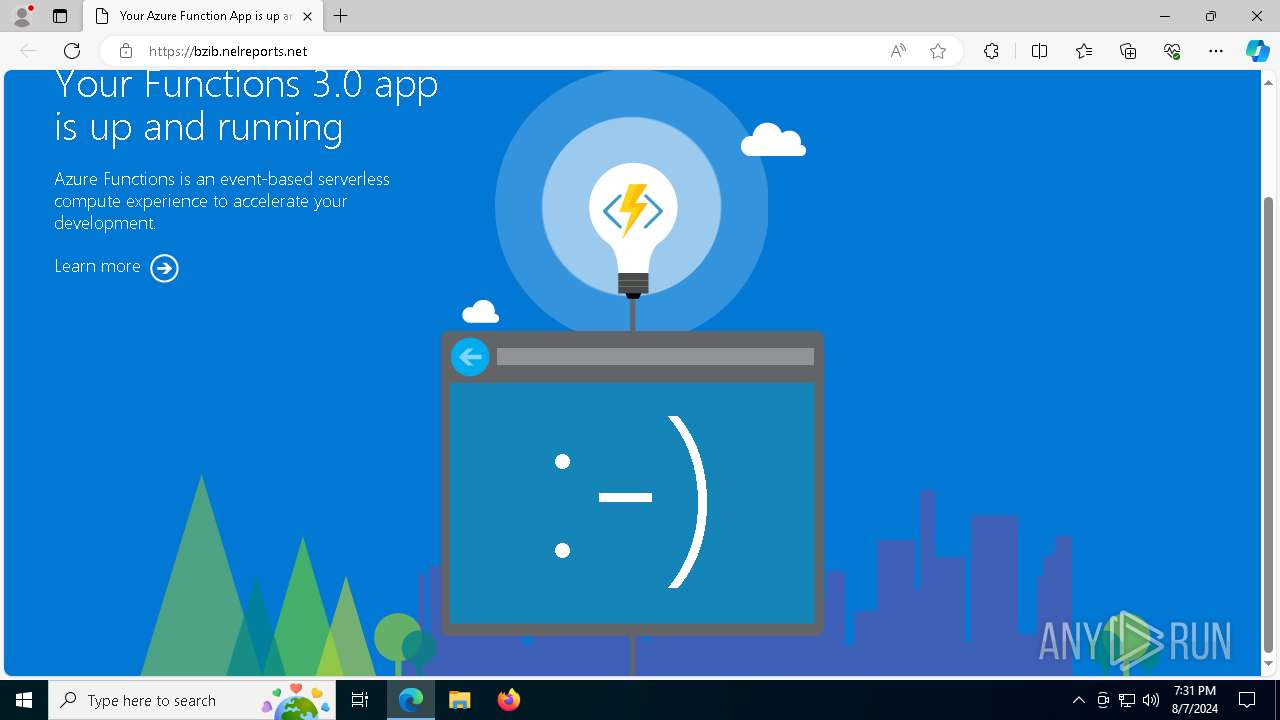
Task: View site information lock icon
Action: click(126, 51)
